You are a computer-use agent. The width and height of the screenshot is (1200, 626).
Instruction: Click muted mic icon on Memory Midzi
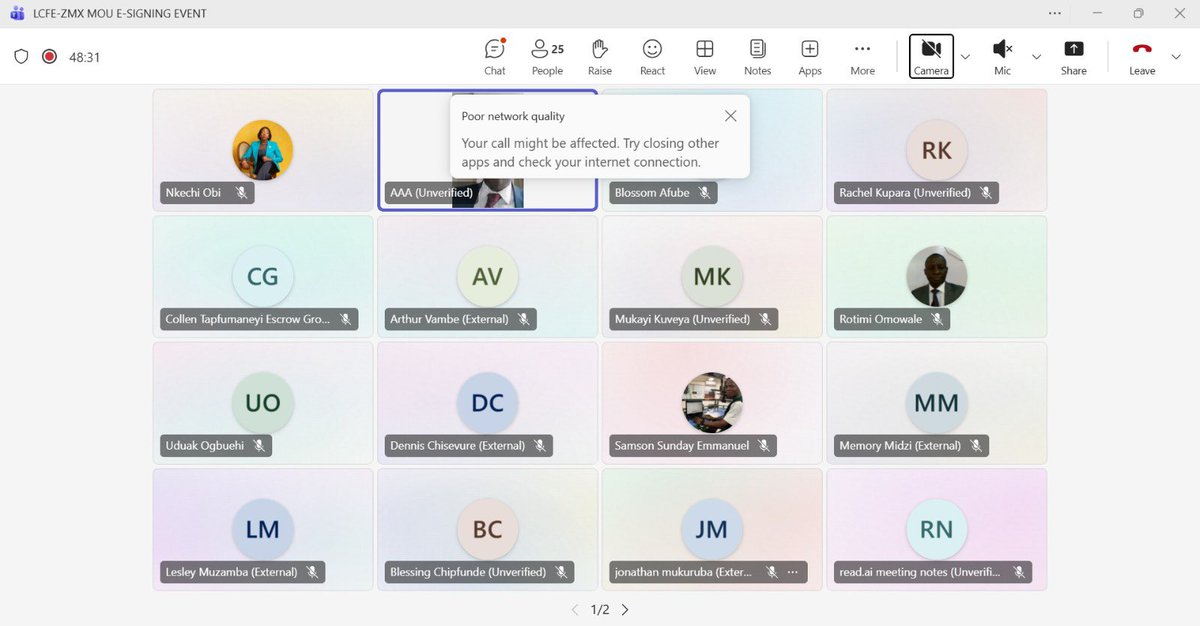tap(976, 445)
